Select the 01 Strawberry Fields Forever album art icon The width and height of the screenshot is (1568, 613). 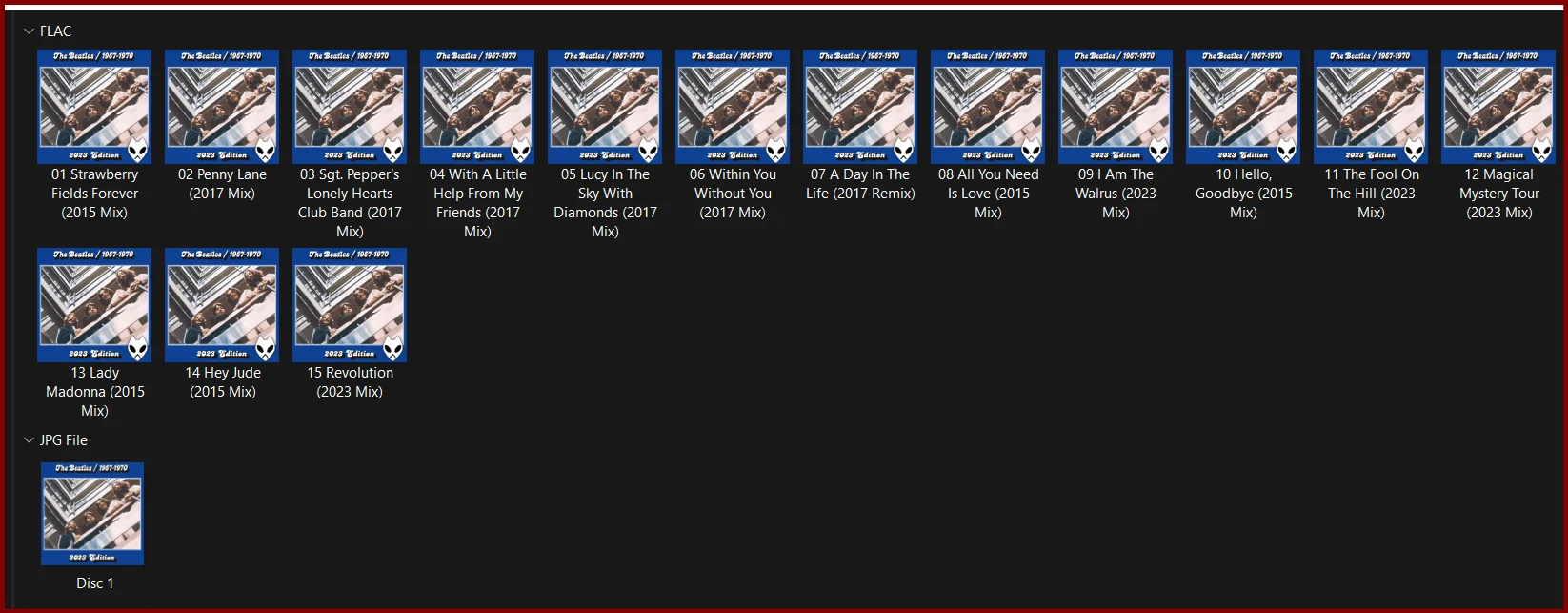(94, 107)
